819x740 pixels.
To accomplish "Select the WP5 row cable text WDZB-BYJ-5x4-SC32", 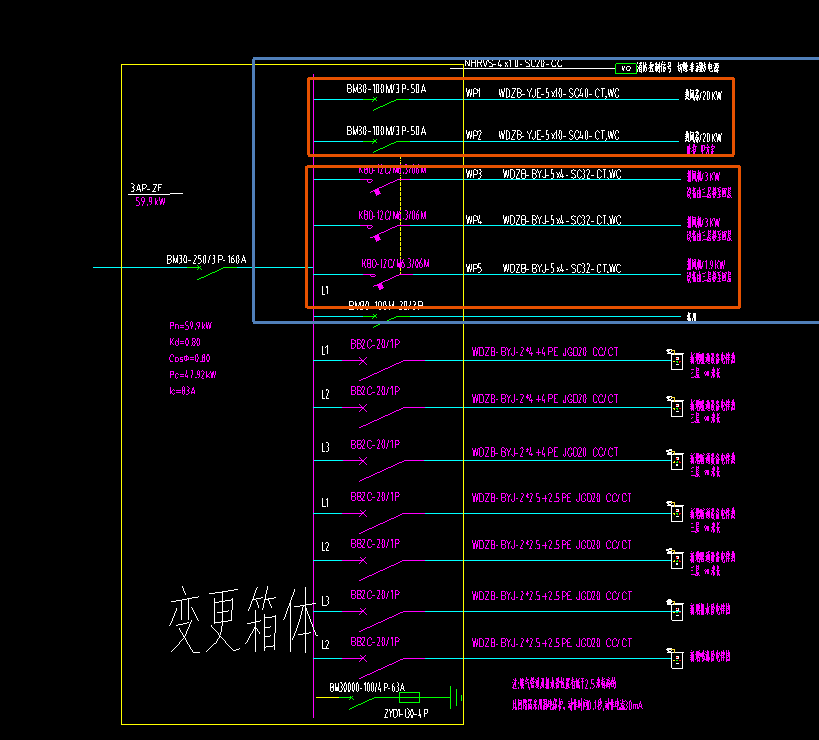I will pyautogui.click(x=562, y=268).
